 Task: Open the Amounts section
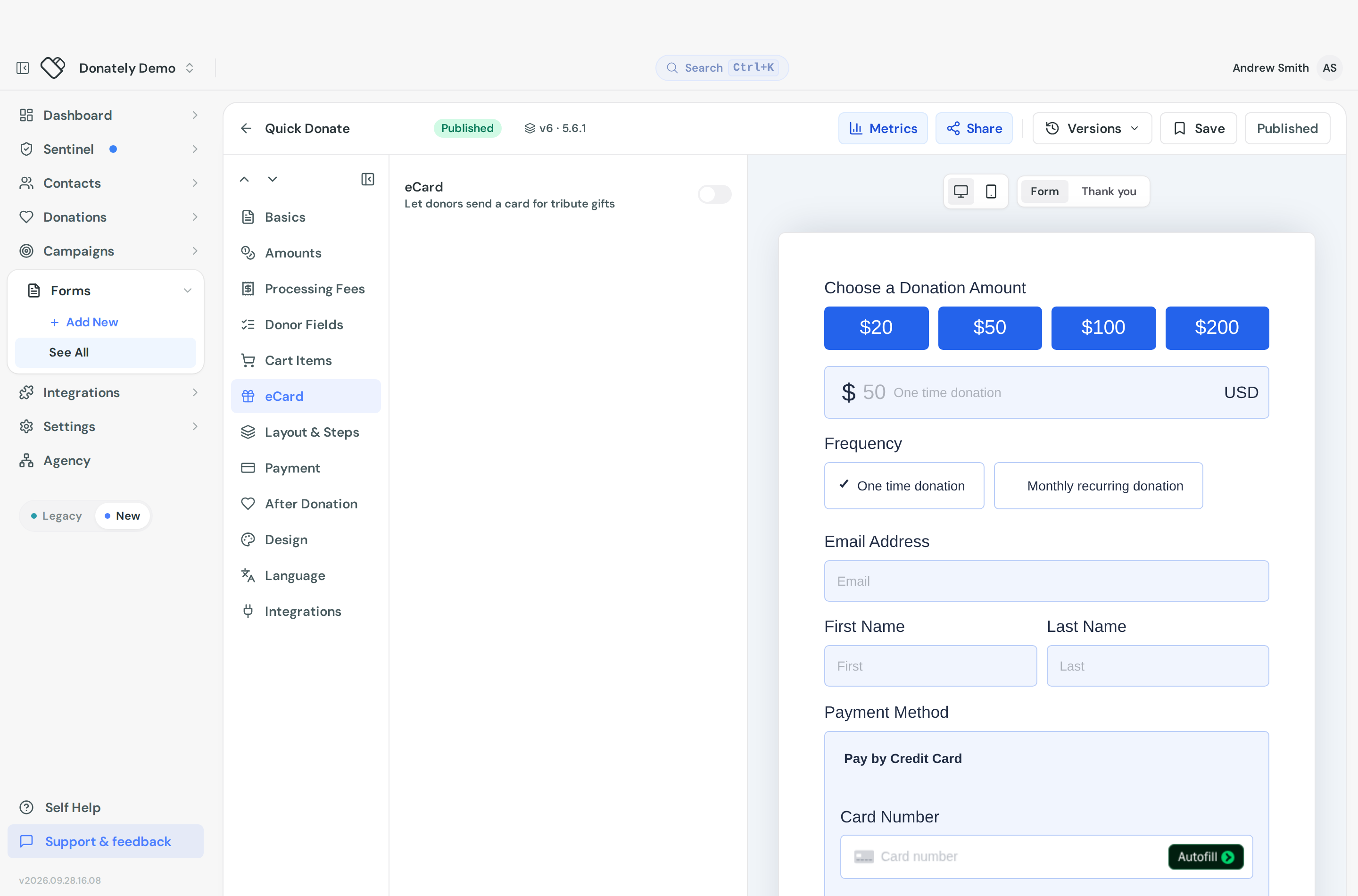306,253
